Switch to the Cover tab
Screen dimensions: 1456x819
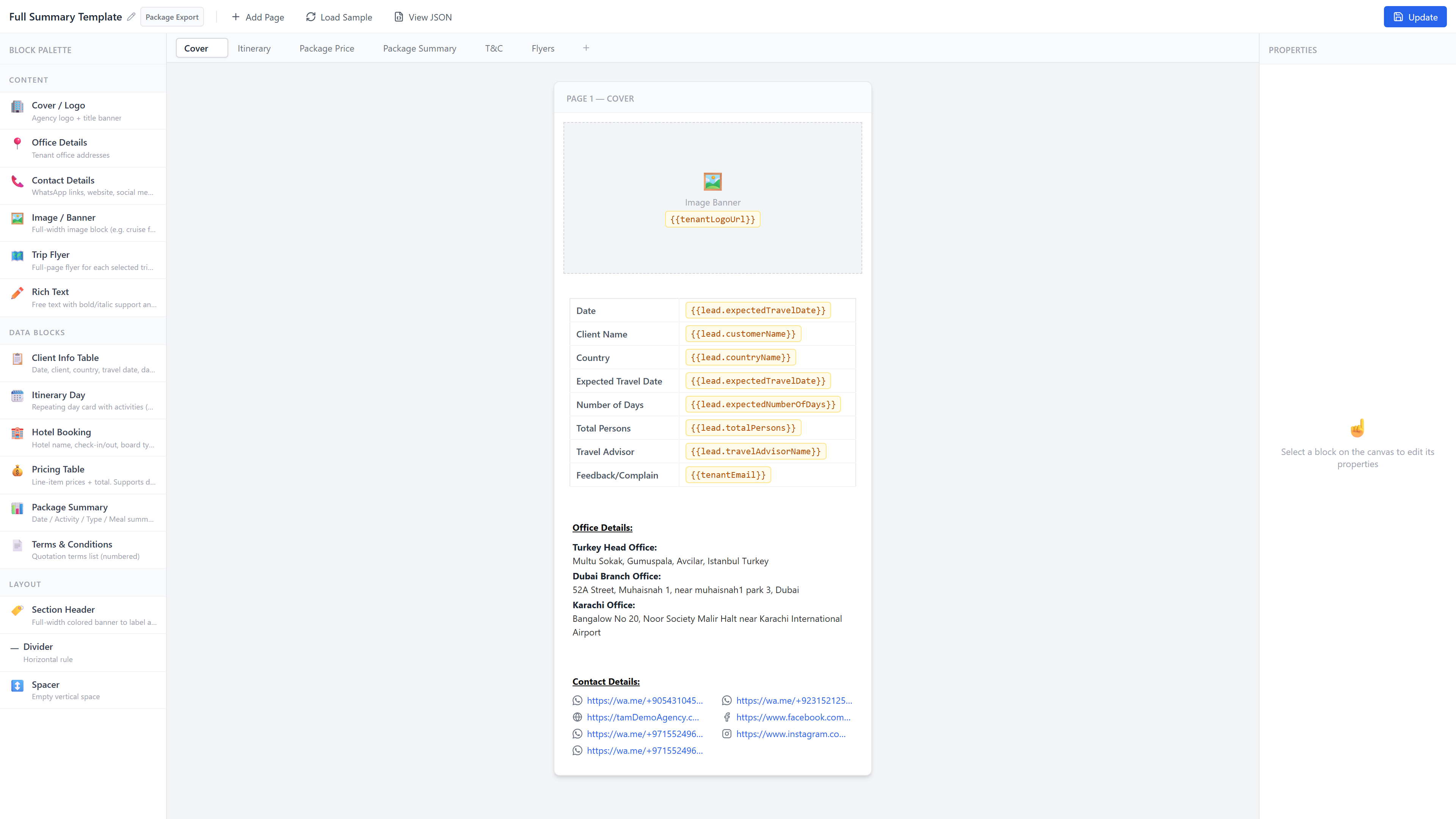click(x=202, y=48)
